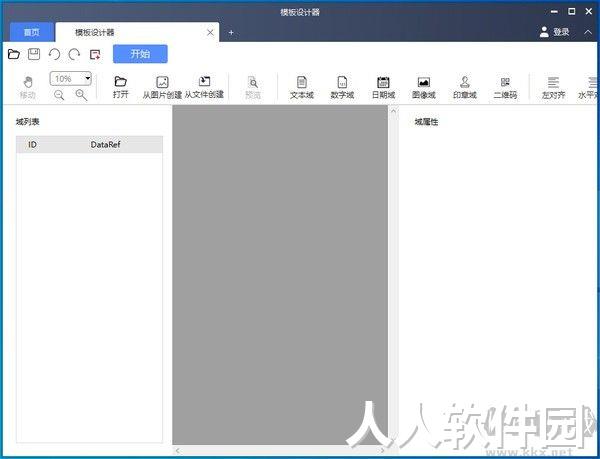Click the ID column header

(x=33, y=145)
